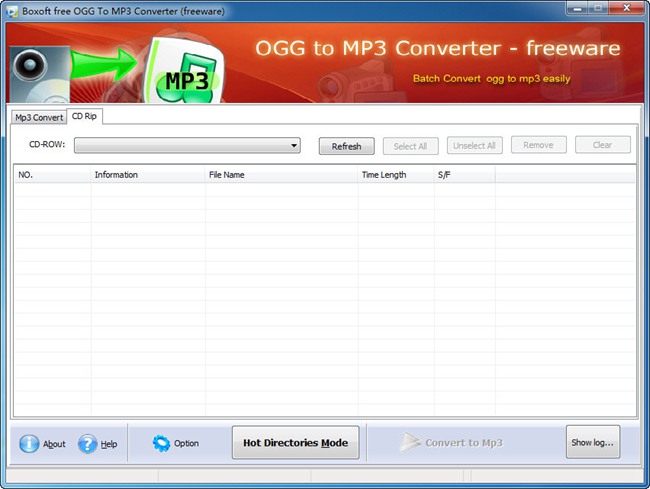Click the Option gear icon
Screen dimensions: 650x489
point(161,443)
